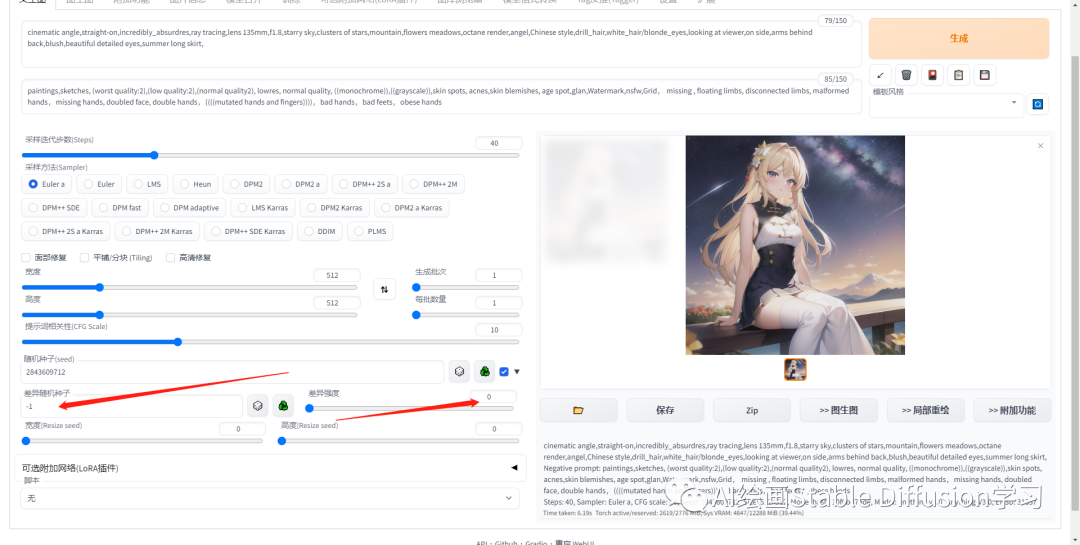
Task: Enable the 高清修复 checkbox
Action: (x=170, y=258)
